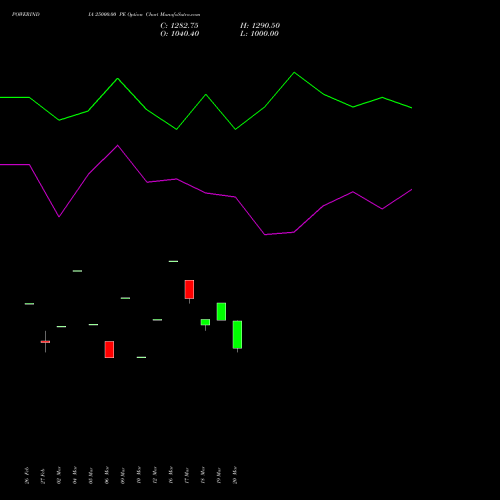Click the high price value H: 1290.50
500x500 pixels.
[260, 26]
